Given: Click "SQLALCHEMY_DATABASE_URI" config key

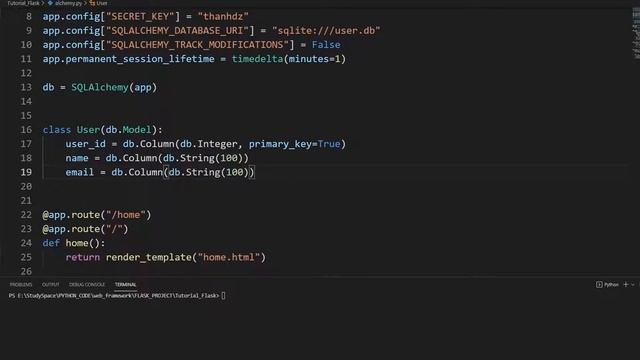Looking at the screenshot, I should (x=177, y=31).
